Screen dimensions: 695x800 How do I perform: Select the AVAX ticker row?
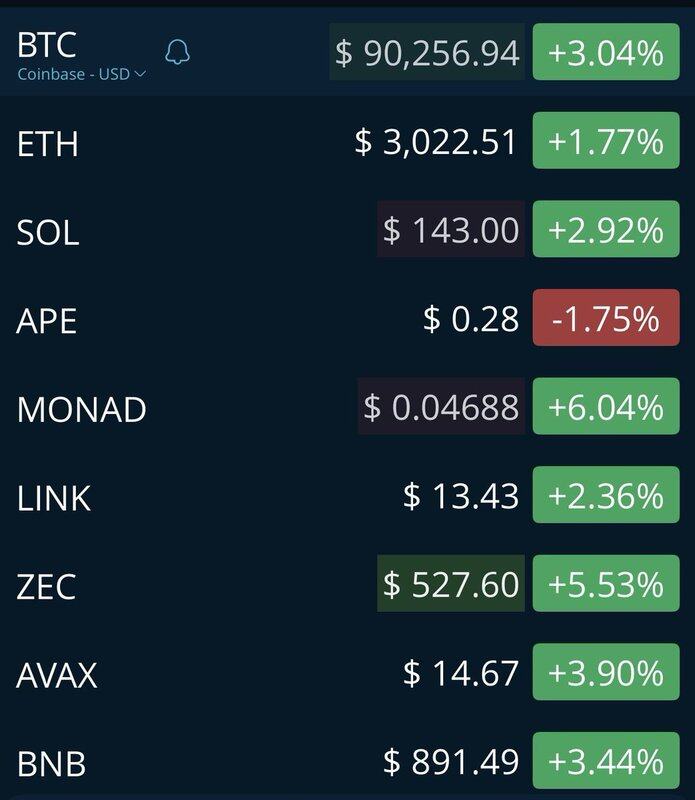(x=57, y=674)
